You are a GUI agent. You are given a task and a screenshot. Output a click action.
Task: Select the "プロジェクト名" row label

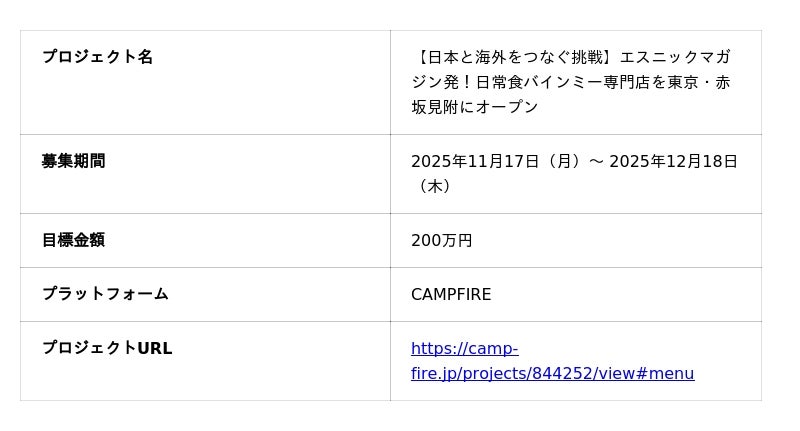(x=97, y=57)
